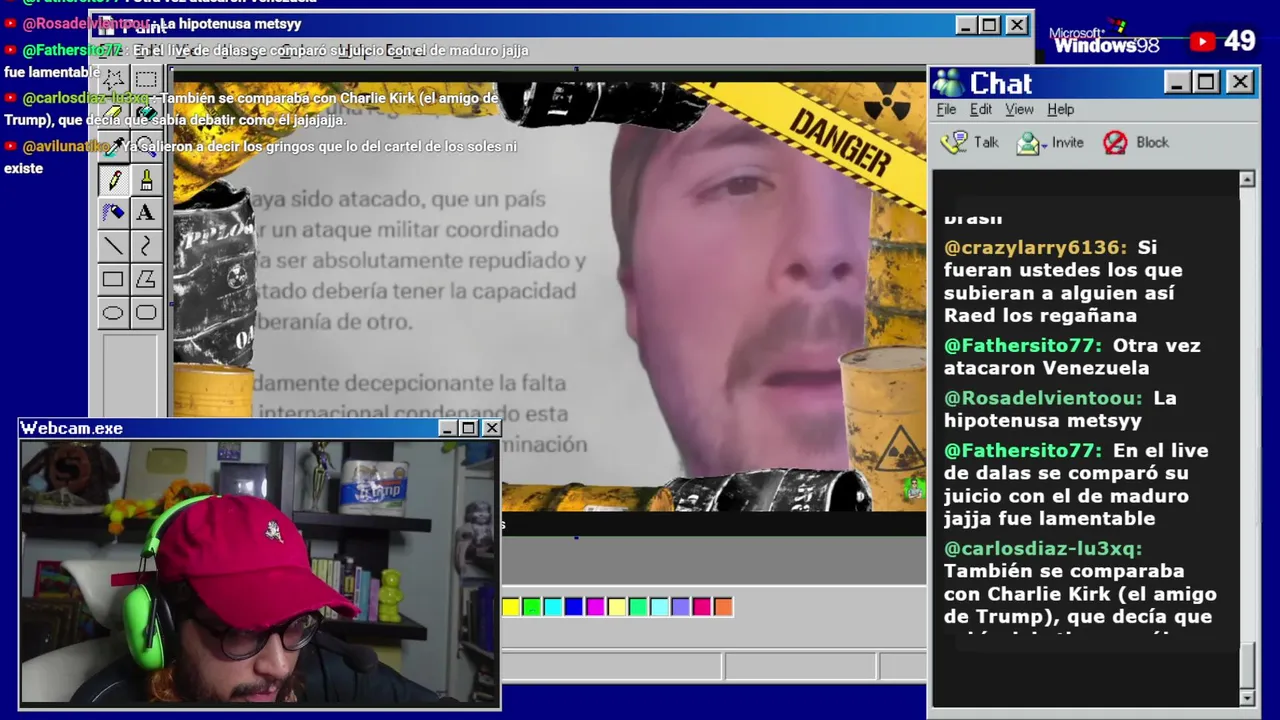
Task: Pick the pale yellow color swatch
Action: click(x=617, y=607)
